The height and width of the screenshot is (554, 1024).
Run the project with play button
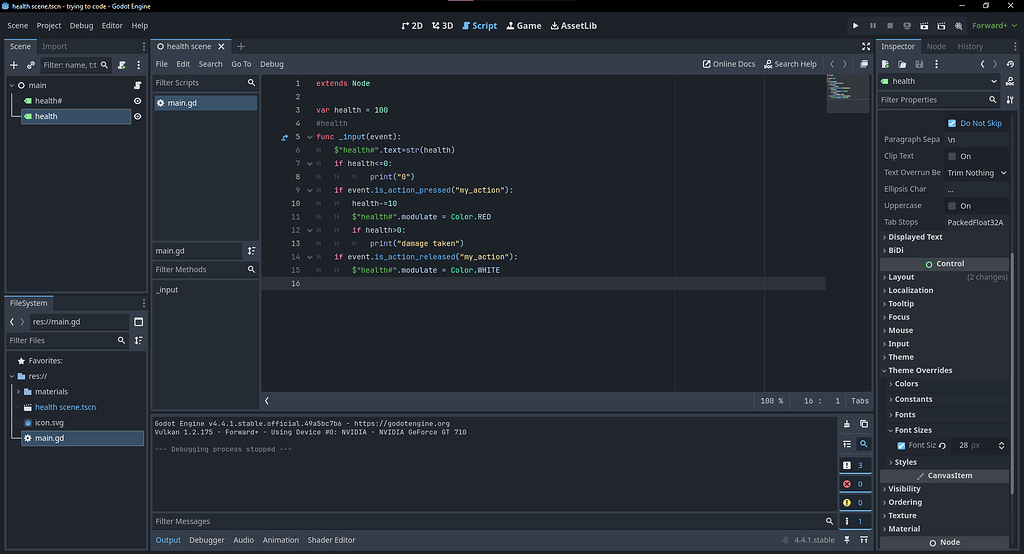click(856, 25)
